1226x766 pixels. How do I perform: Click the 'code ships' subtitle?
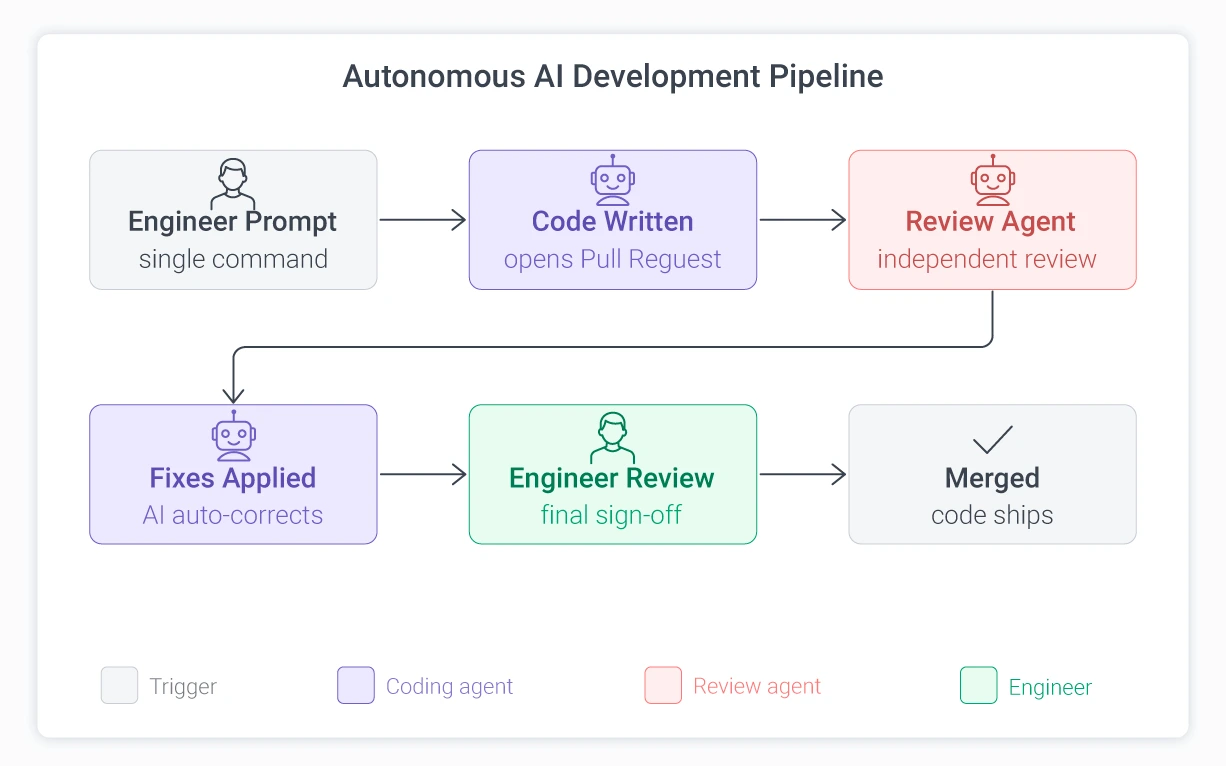point(992,516)
